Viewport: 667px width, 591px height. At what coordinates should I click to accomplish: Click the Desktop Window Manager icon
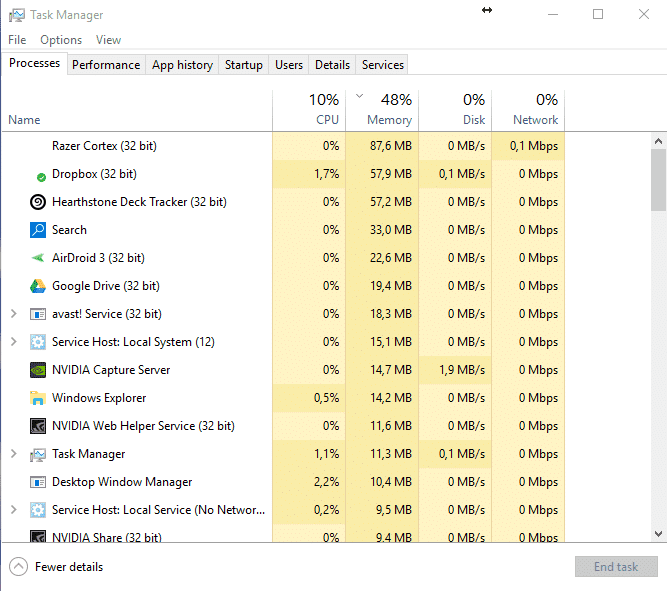pyautogui.click(x=38, y=482)
